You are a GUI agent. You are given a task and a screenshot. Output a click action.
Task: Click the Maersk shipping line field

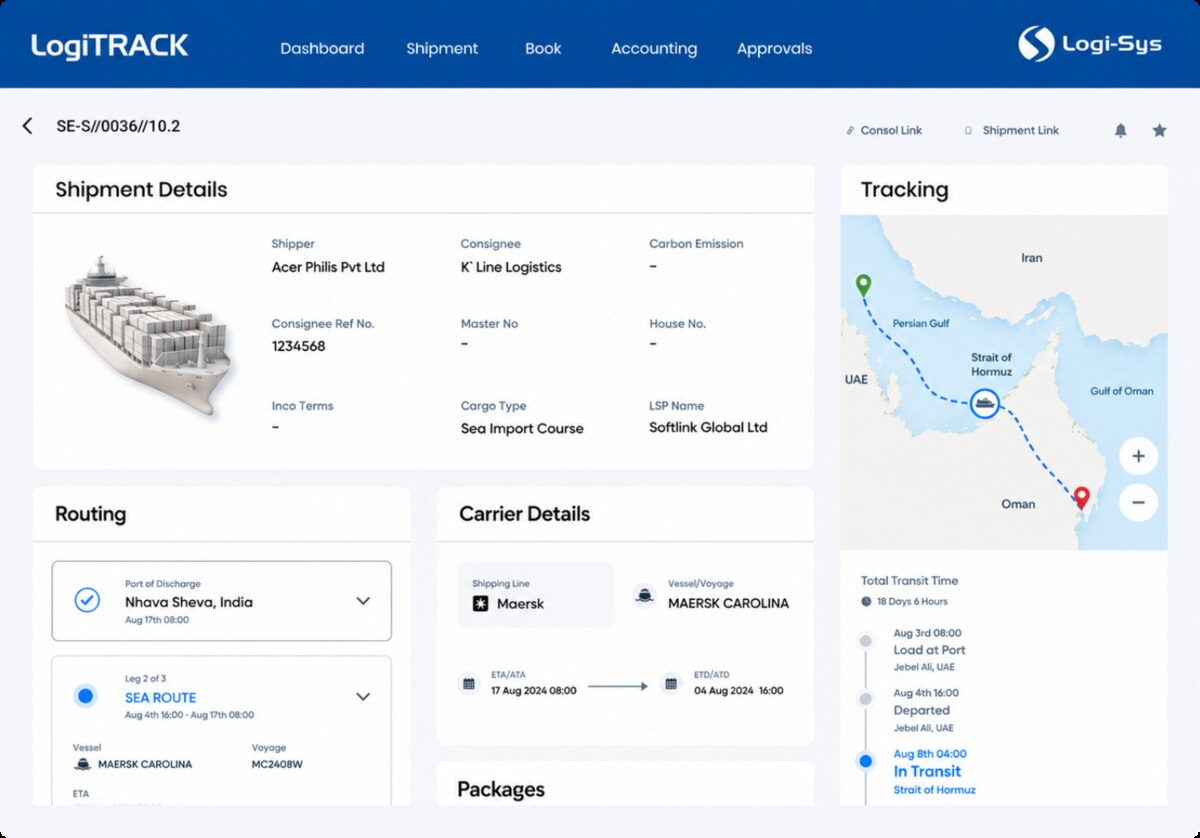point(536,594)
